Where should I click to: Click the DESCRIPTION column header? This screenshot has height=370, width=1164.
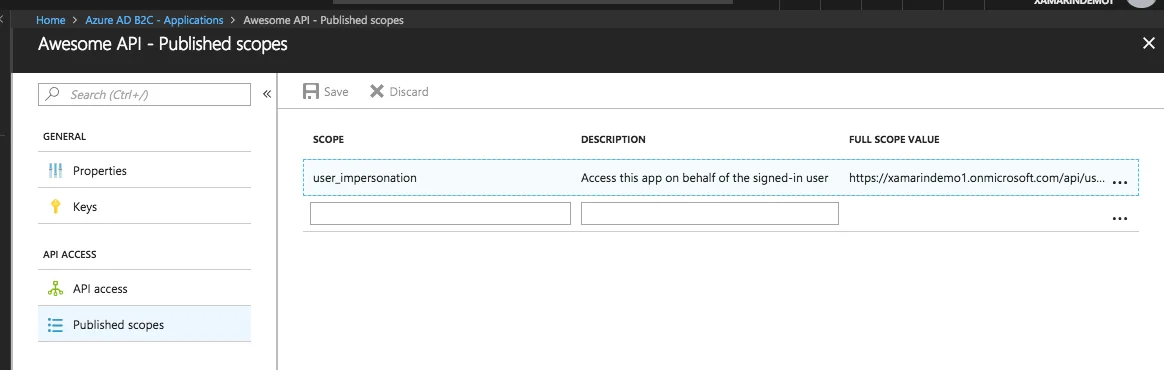[613, 140]
